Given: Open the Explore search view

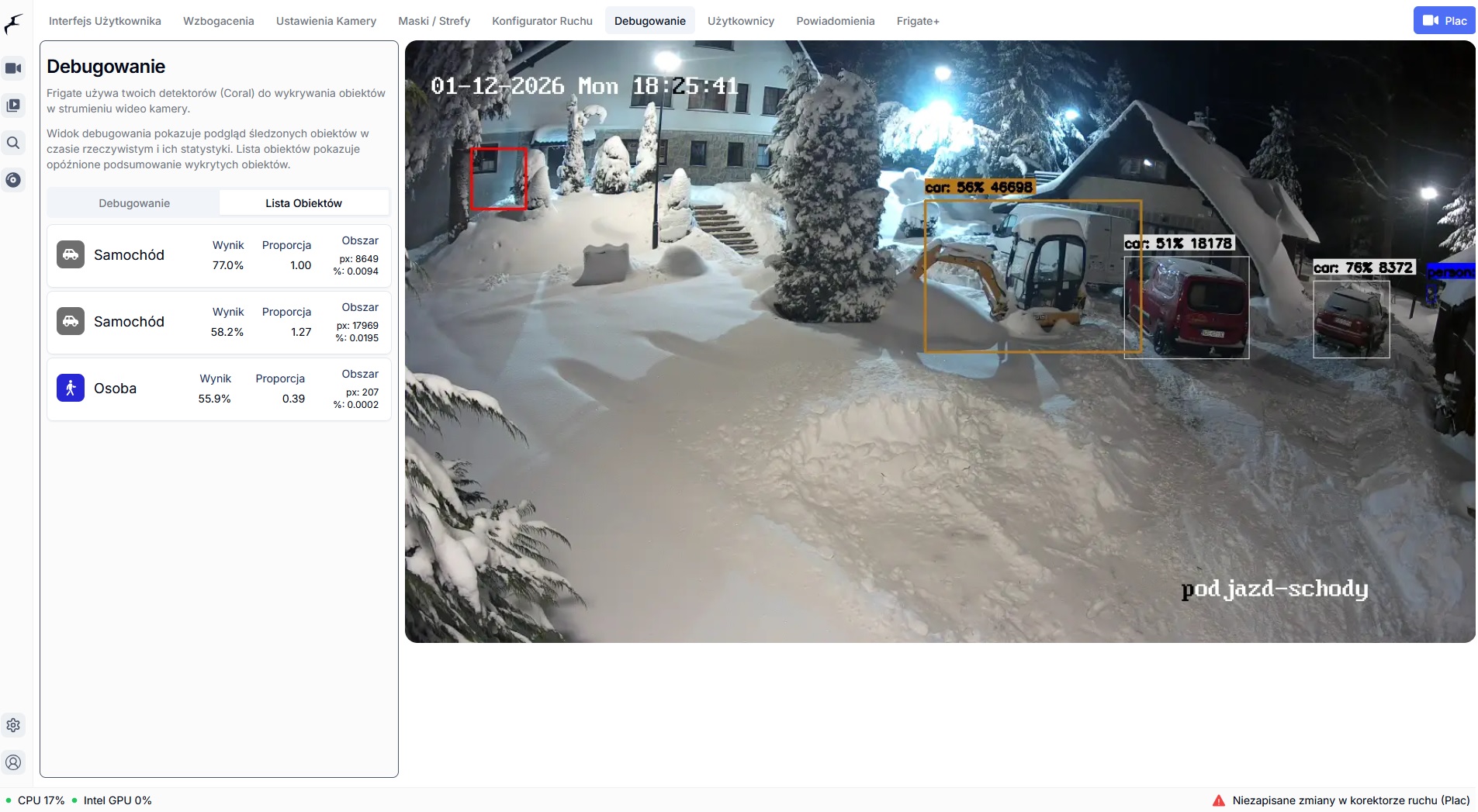Looking at the screenshot, I should 13,143.
